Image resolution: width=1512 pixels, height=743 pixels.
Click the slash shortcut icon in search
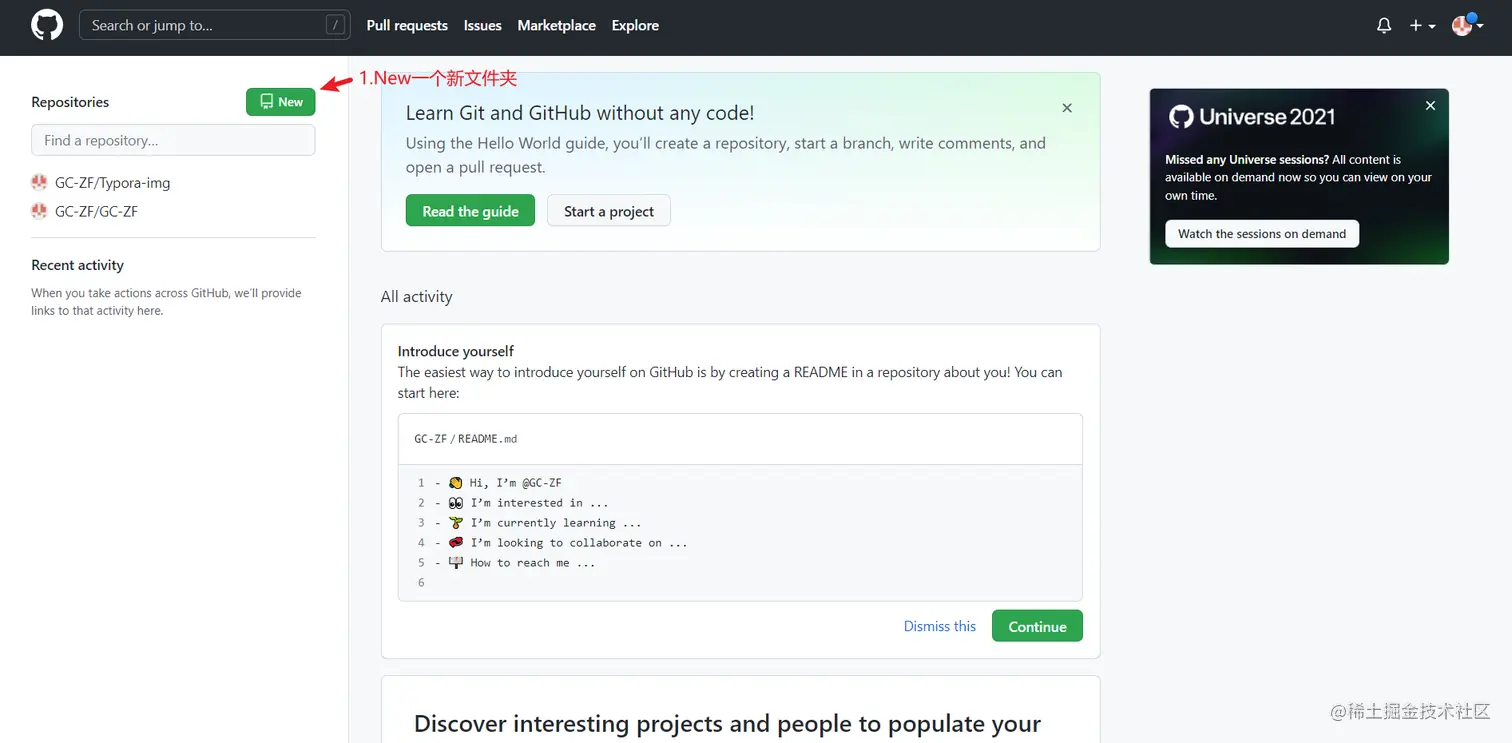click(x=336, y=25)
